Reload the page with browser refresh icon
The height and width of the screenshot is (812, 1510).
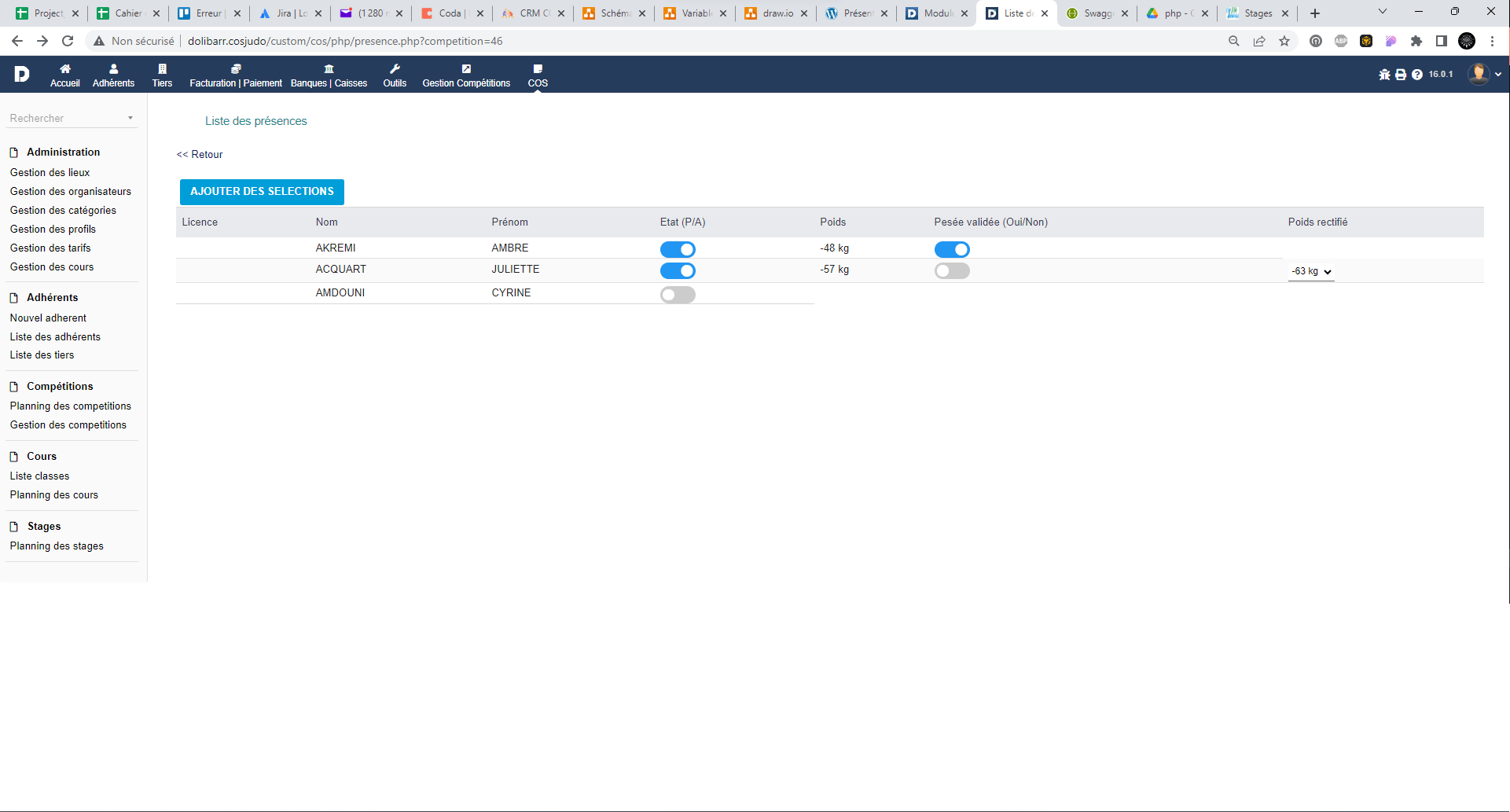click(68, 41)
